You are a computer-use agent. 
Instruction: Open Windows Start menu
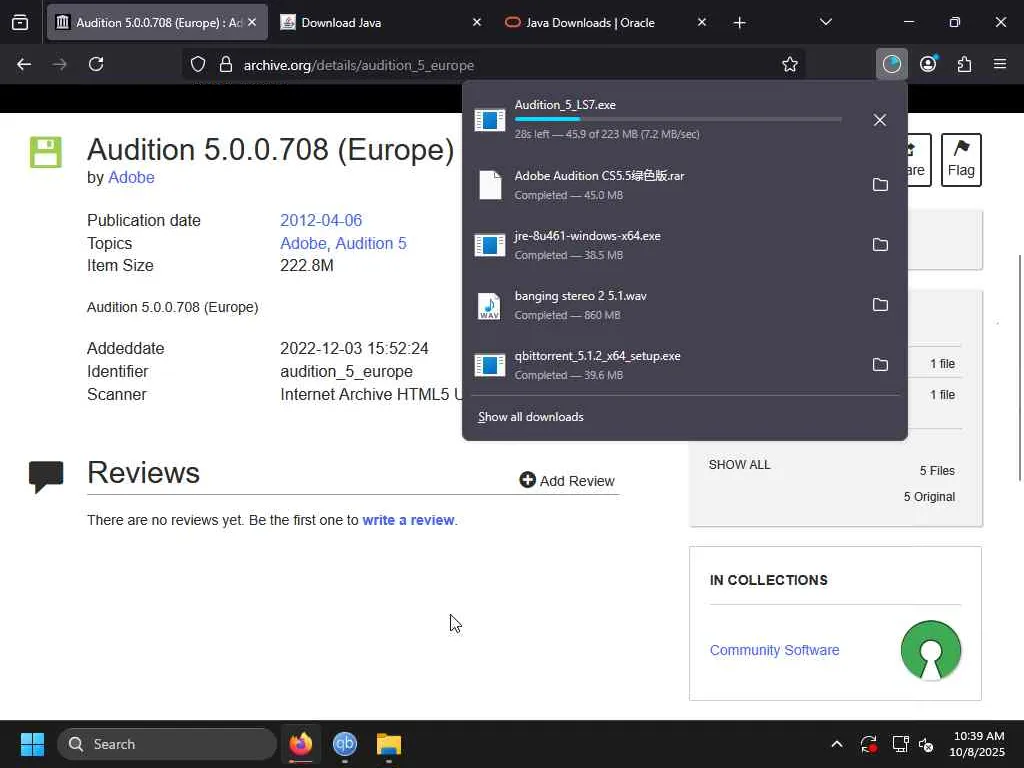tap(32, 744)
